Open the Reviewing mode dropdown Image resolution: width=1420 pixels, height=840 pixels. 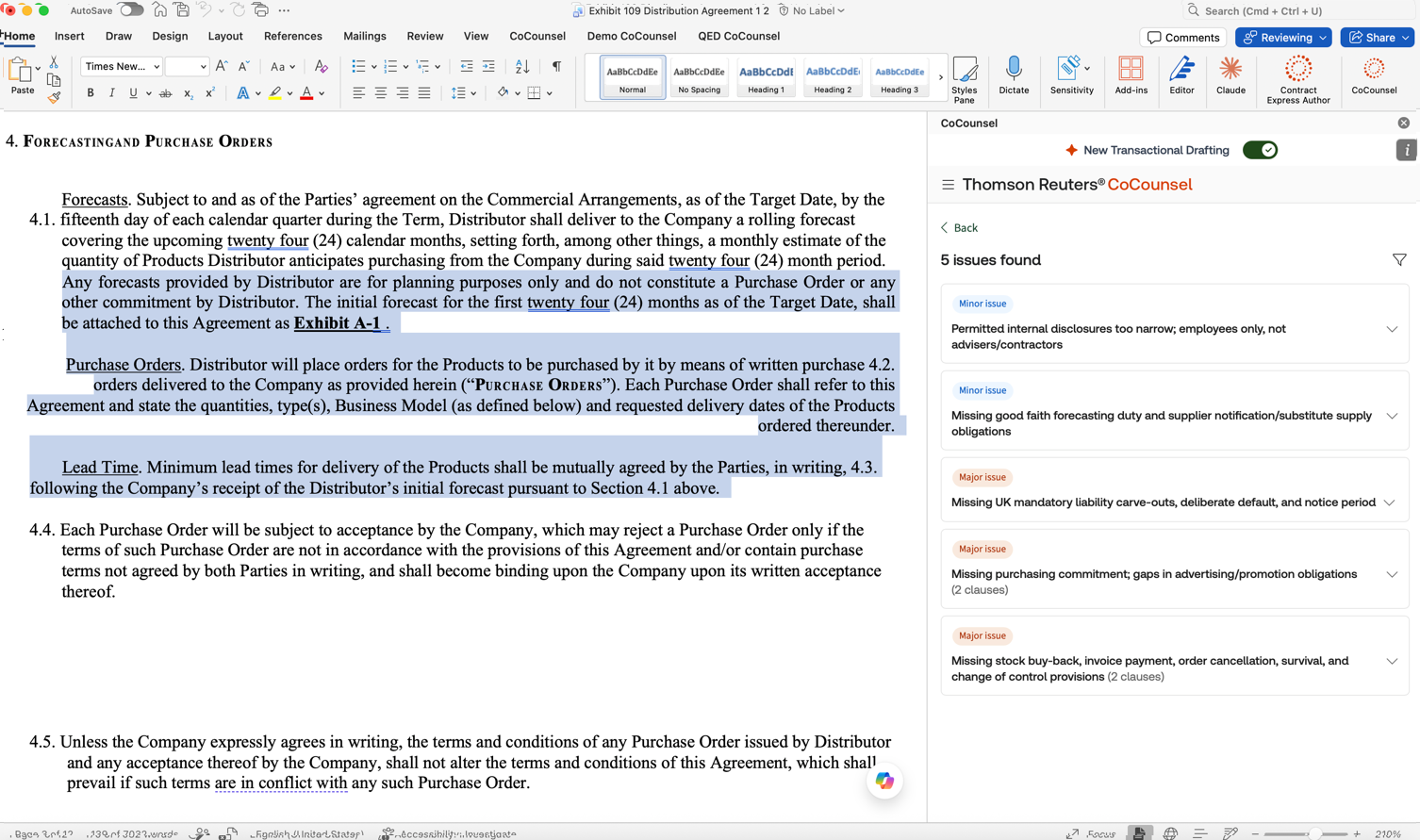tap(1283, 38)
